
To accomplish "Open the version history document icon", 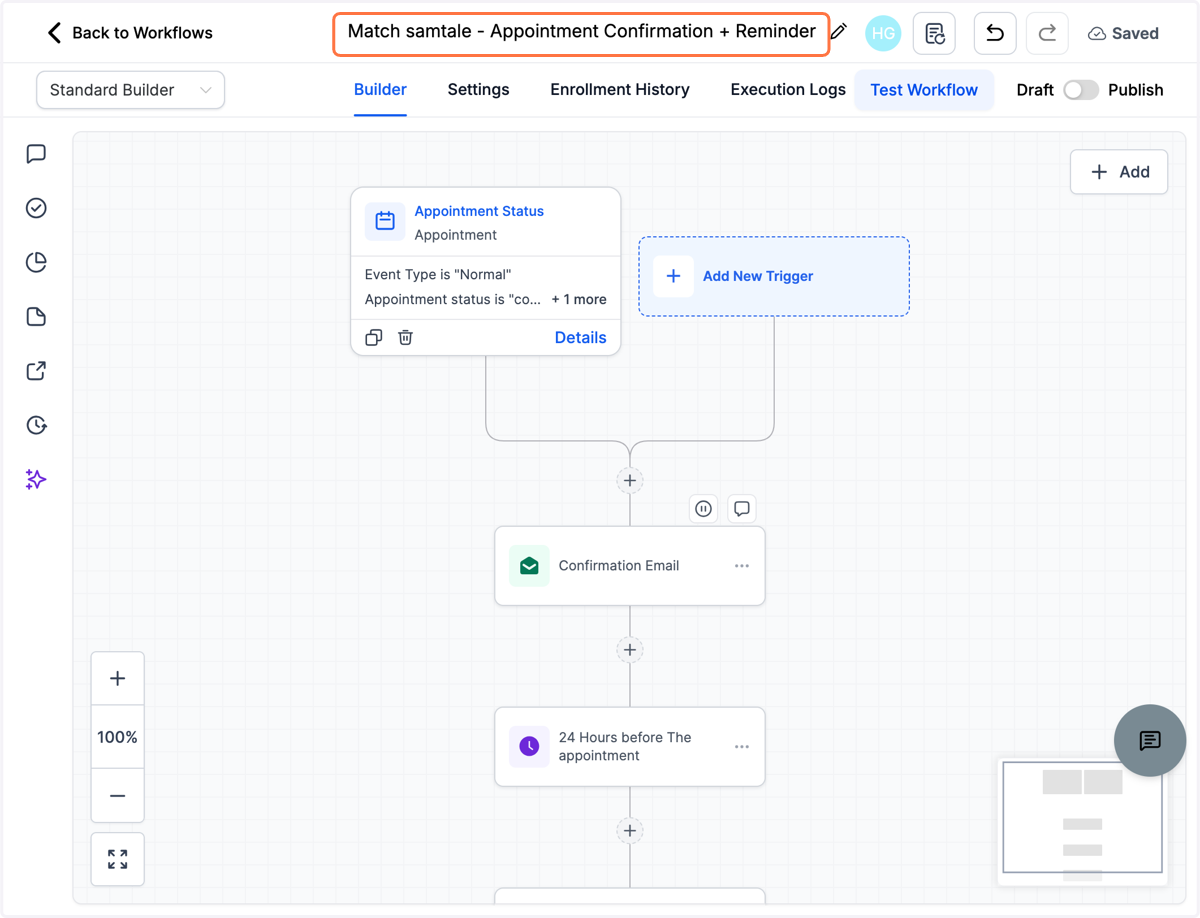I will 934,34.
